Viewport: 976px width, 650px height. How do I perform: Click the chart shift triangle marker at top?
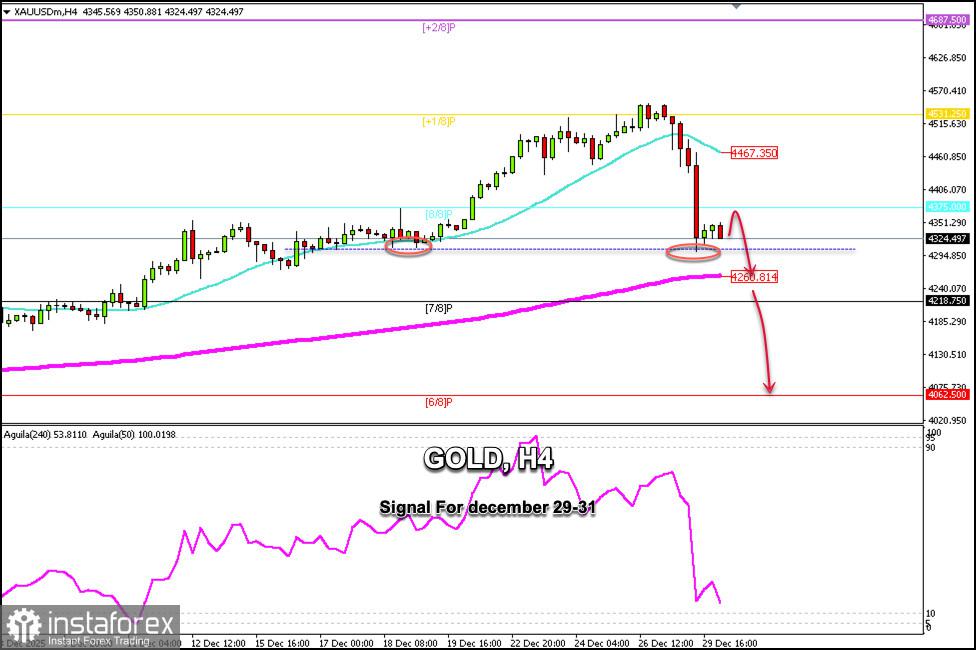736,6
